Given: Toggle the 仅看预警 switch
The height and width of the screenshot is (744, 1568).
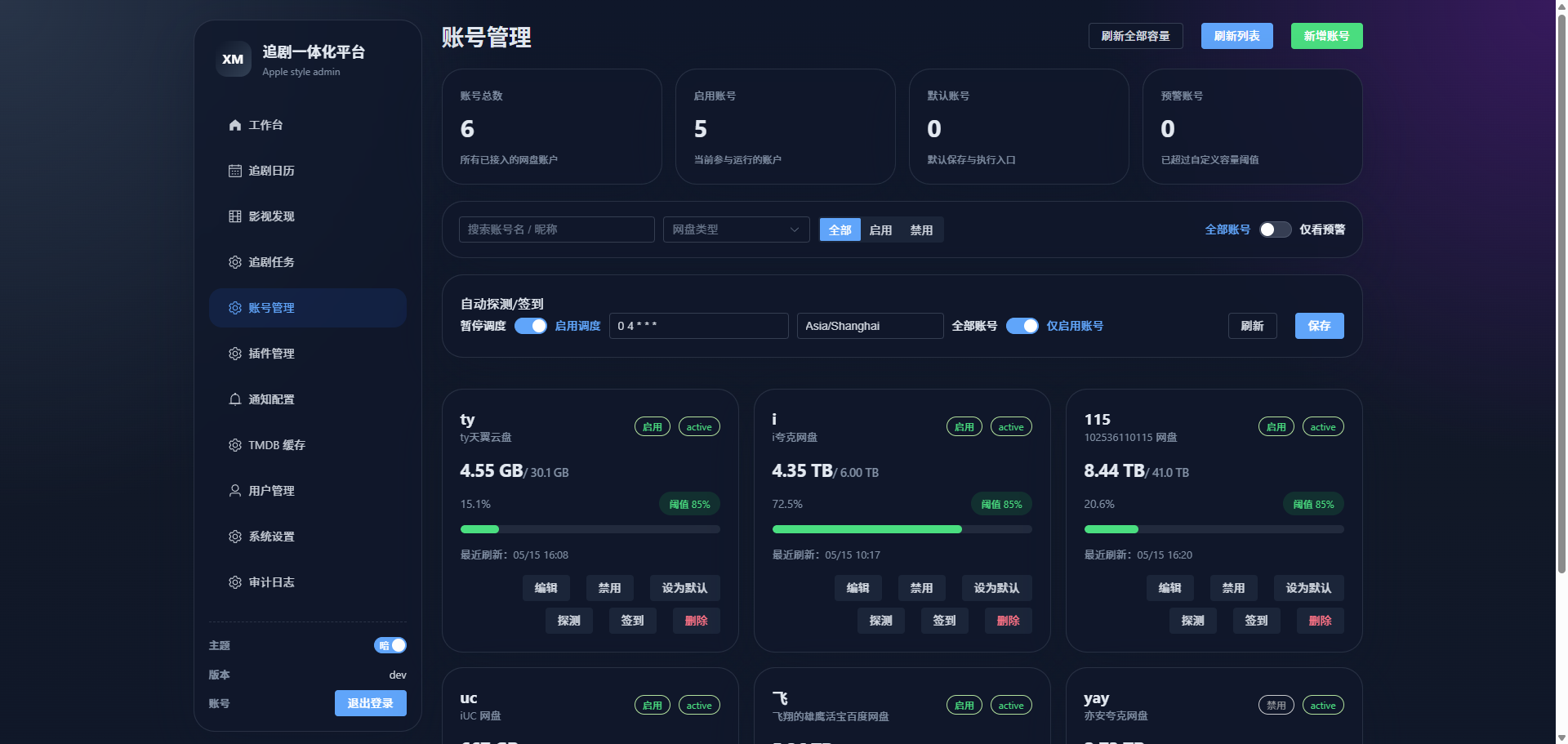Looking at the screenshot, I should 1275,229.
